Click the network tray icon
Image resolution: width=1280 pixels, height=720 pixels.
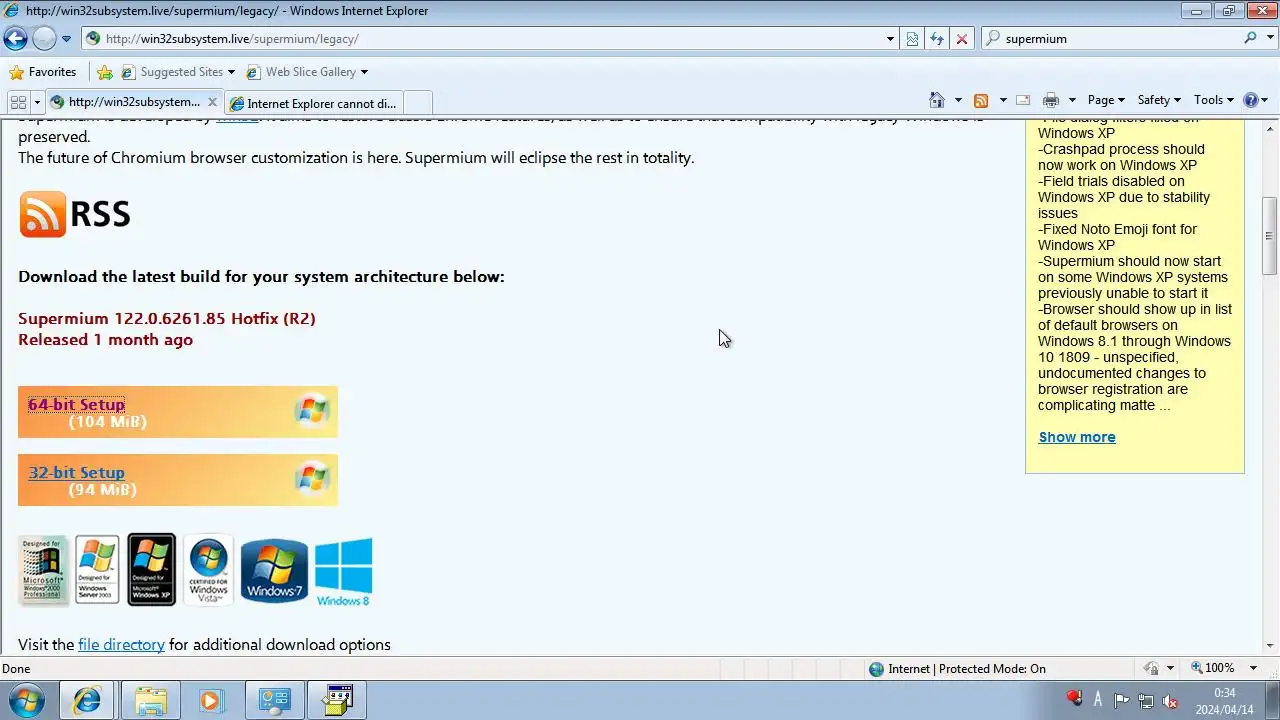click(x=1145, y=701)
